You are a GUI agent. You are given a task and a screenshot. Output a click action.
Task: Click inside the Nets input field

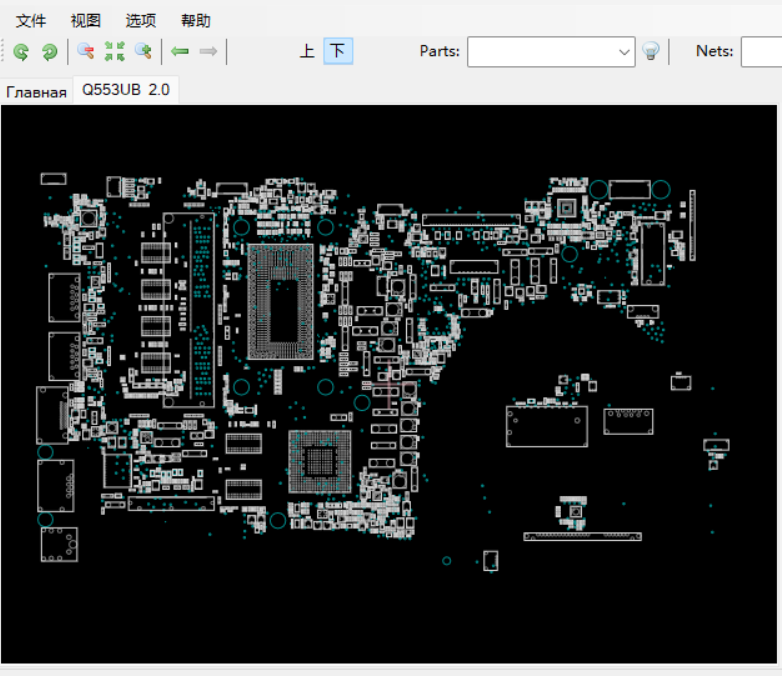[x=760, y=52]
